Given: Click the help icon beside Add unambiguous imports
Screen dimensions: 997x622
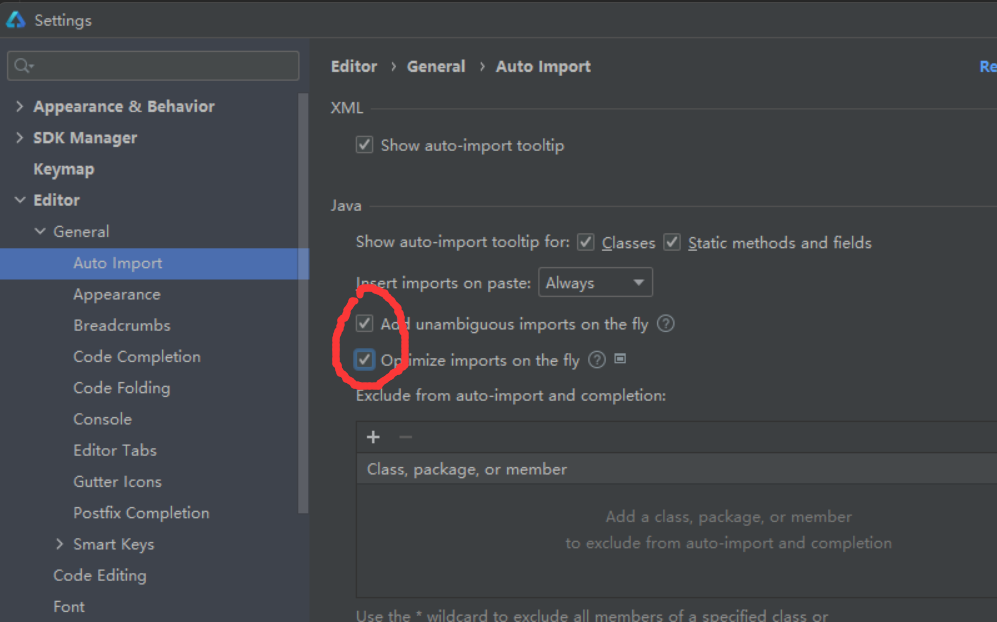Looking at the screenshot, I should [x=666, y=324].
